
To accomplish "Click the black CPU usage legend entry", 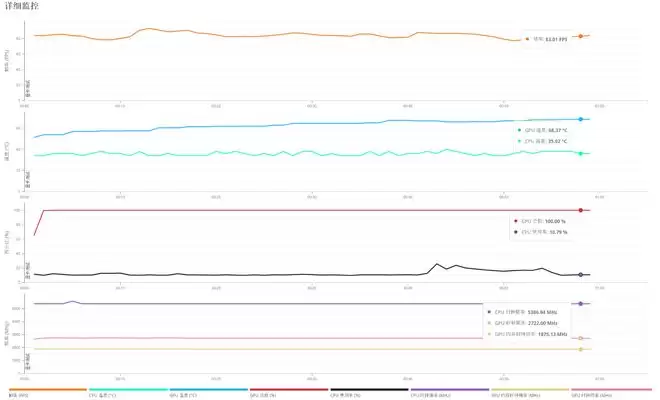I will pos(369,394).
